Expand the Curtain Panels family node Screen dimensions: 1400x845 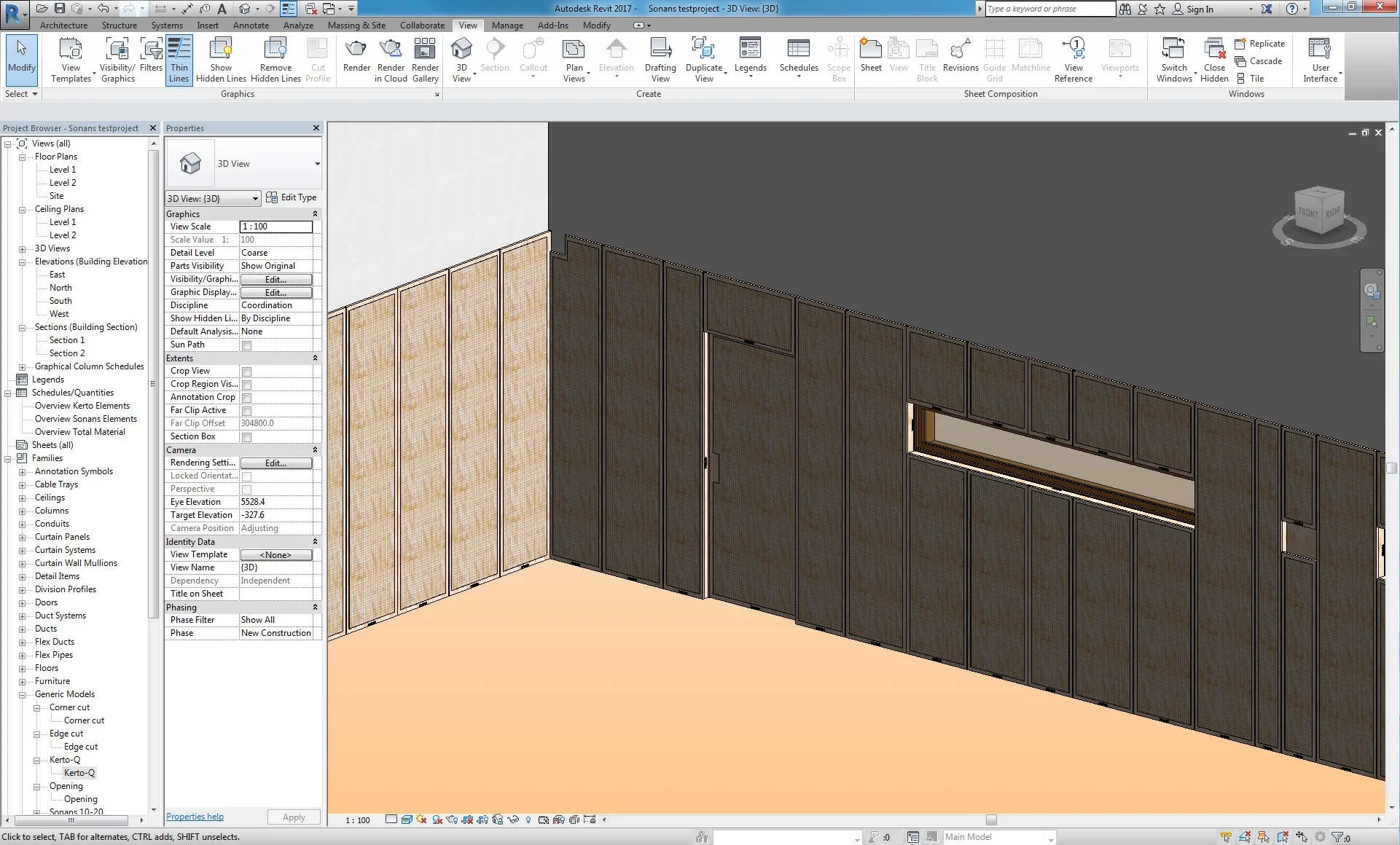23,538
